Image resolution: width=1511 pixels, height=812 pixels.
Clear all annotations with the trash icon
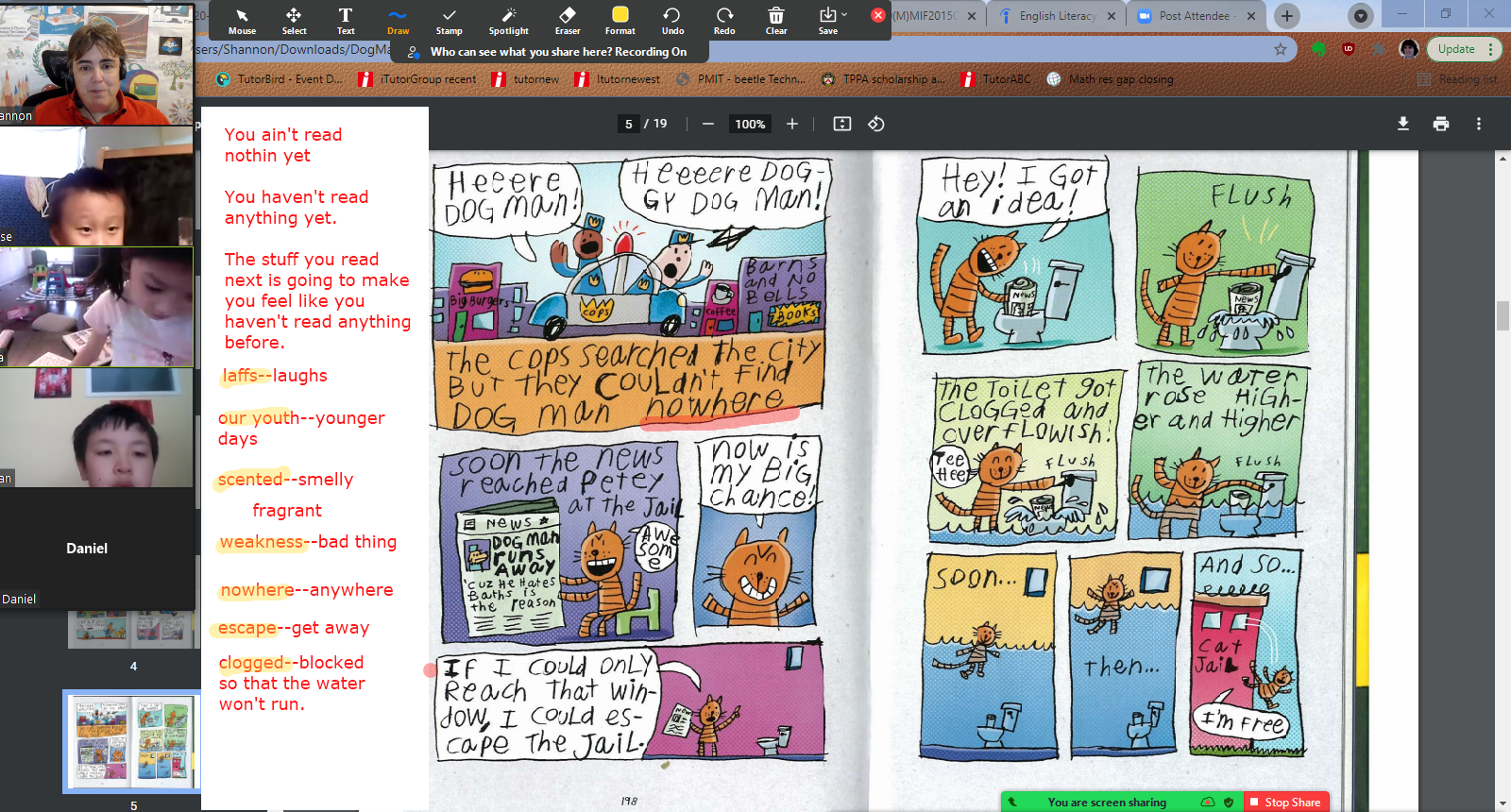click(776, 21)
